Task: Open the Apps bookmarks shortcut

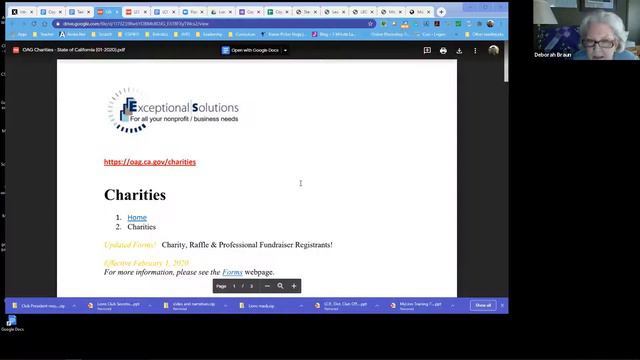Action: [x=19, y=35]
